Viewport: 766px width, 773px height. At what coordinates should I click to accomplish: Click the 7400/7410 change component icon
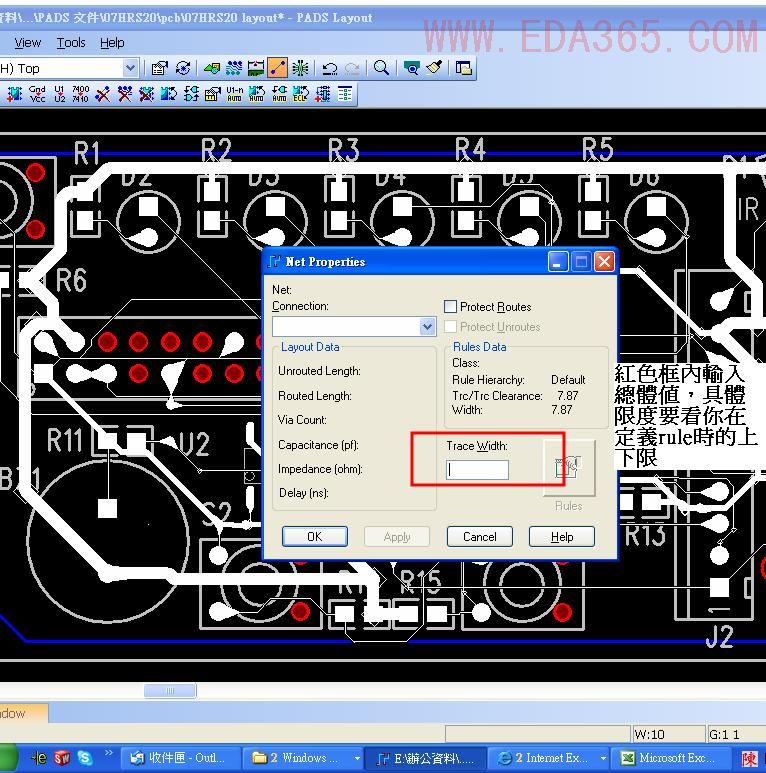[x=81, y=94]
